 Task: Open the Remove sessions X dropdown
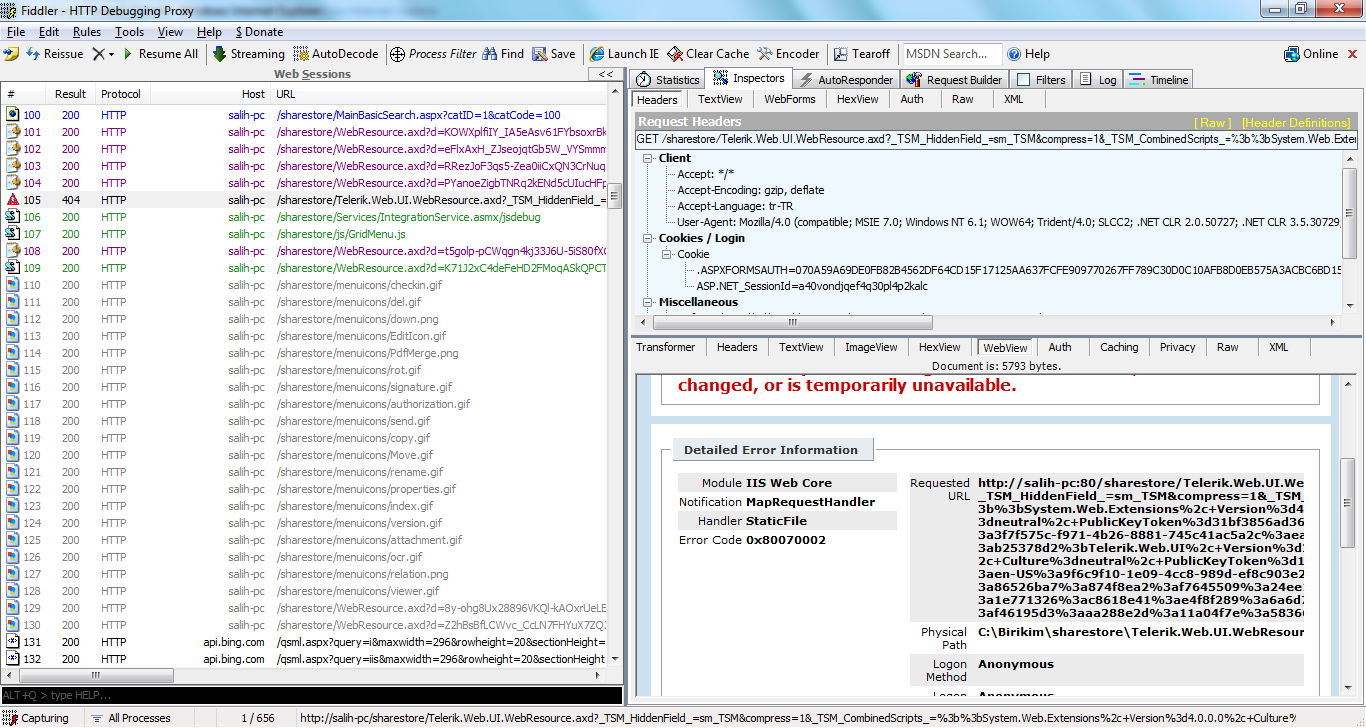coord(104,54)
